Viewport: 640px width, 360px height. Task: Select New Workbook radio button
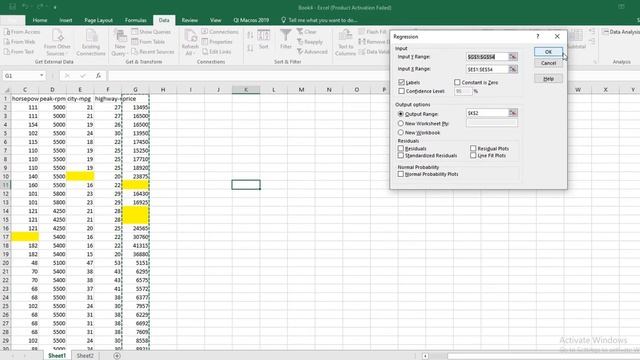tap(401, 133)
